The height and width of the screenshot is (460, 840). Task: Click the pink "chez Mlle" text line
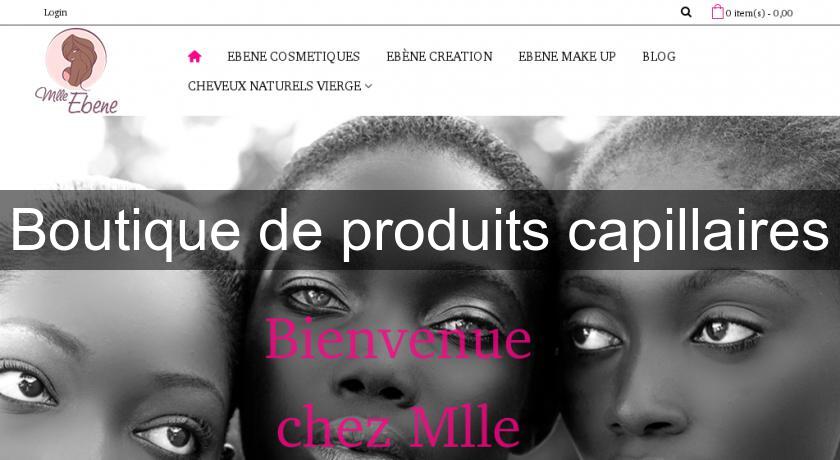(x=398, y=427)
